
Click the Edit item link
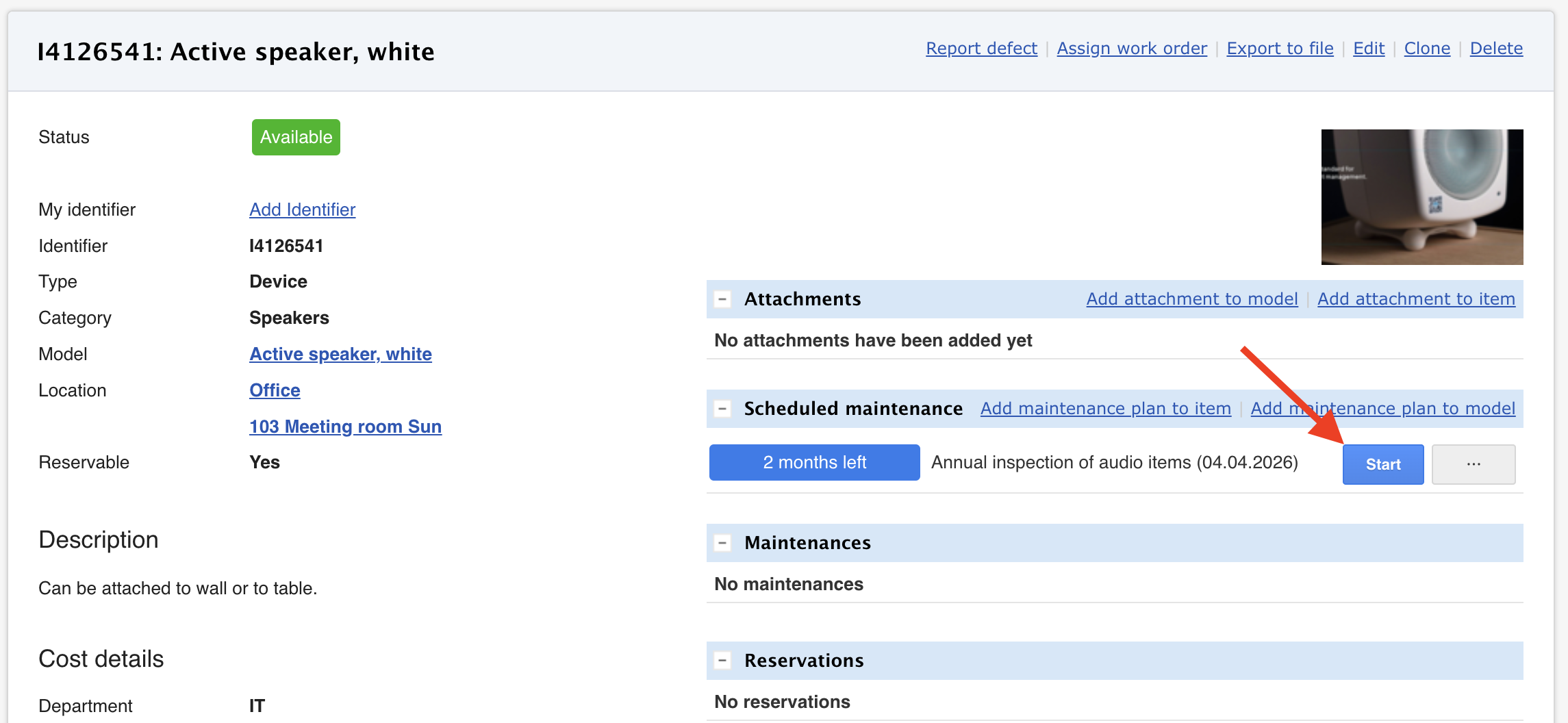pos(1369,49)
